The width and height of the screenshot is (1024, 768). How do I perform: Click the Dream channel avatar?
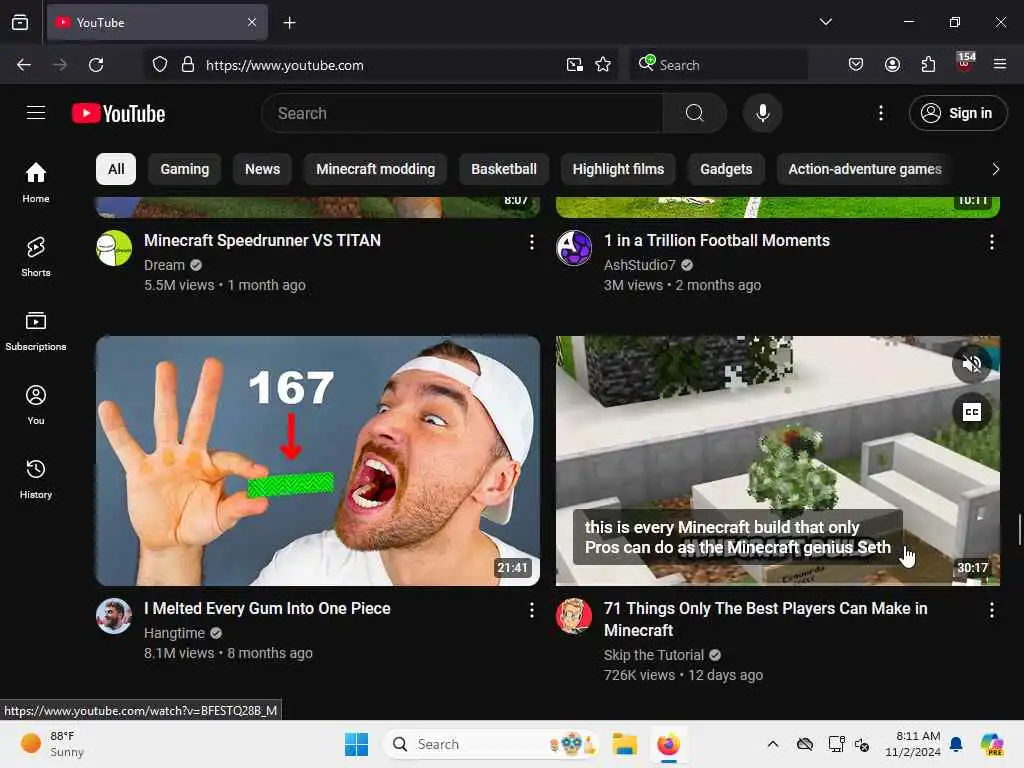[114, 248]
